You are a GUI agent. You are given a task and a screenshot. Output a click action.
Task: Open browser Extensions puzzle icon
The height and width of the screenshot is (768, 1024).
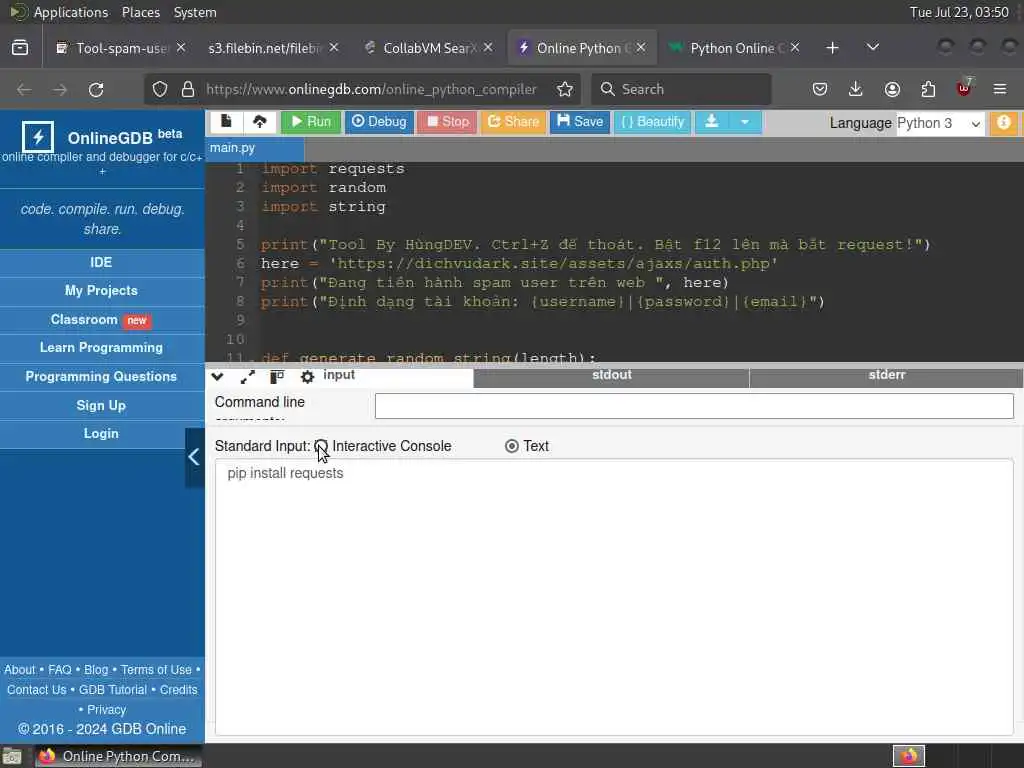click(x=928, y=89)
